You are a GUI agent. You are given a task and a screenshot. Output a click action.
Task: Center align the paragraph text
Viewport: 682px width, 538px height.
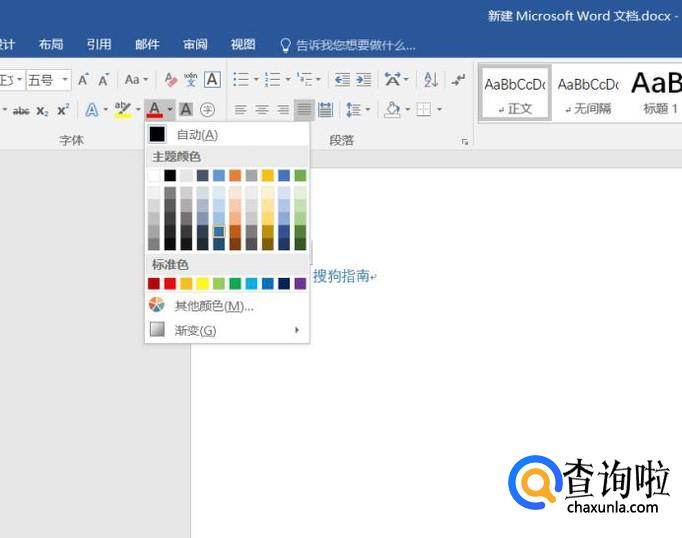pyautogui.click(x=262, y=110)
